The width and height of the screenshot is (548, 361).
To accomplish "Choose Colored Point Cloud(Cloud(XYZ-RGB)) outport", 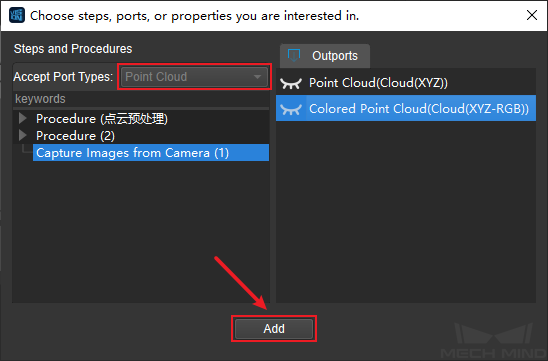I will pos(406,108).
